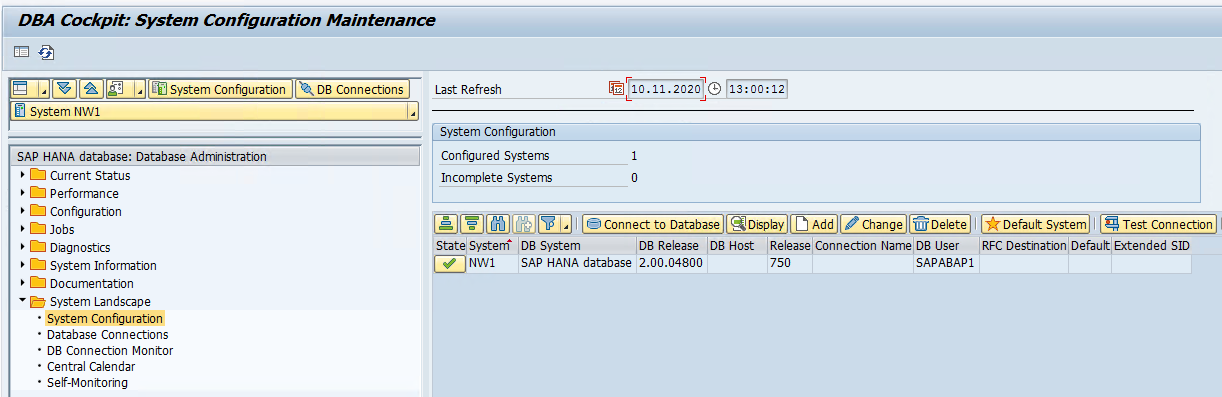The image size is (1222, 397).
Task: Open the layout view dropdown arrow
Action: 44,89
